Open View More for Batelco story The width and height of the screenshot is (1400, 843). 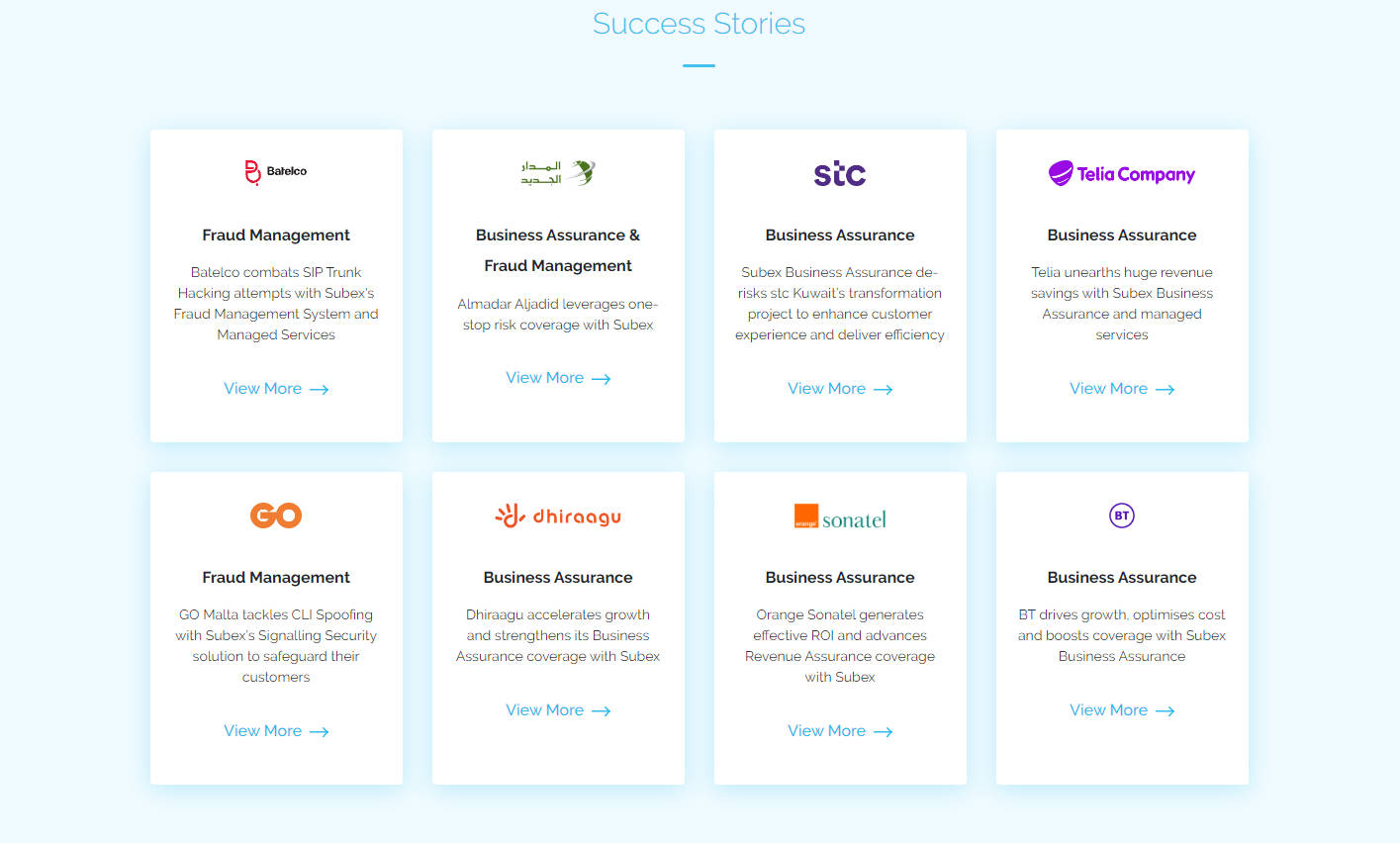tap(276, 389)
